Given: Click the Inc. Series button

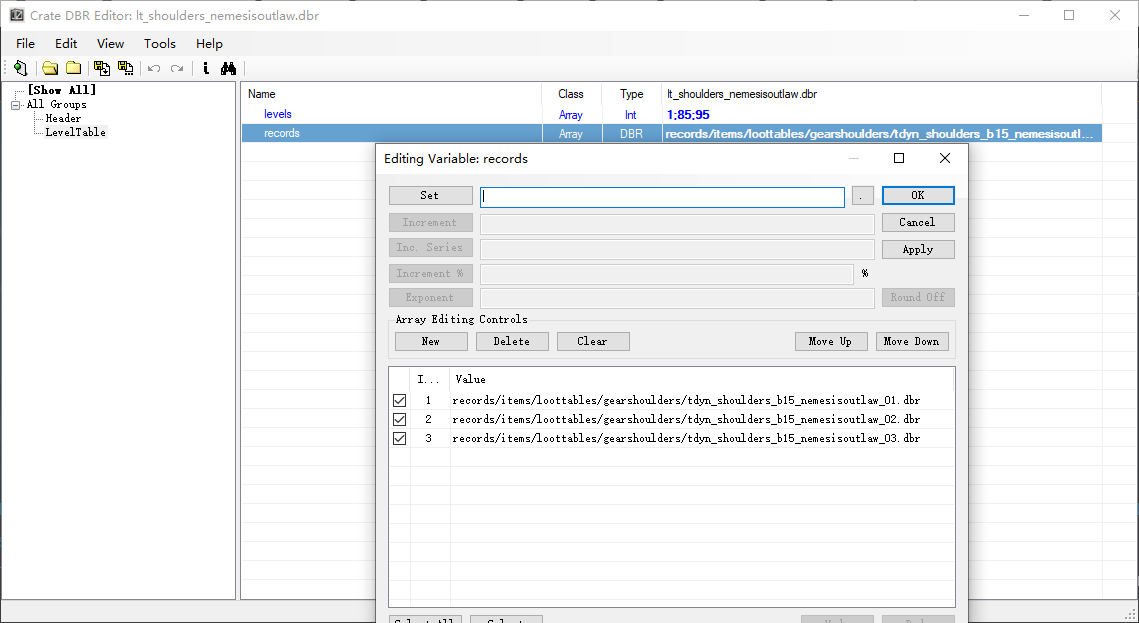Looking at the screenshot, I should coord(430,248).
